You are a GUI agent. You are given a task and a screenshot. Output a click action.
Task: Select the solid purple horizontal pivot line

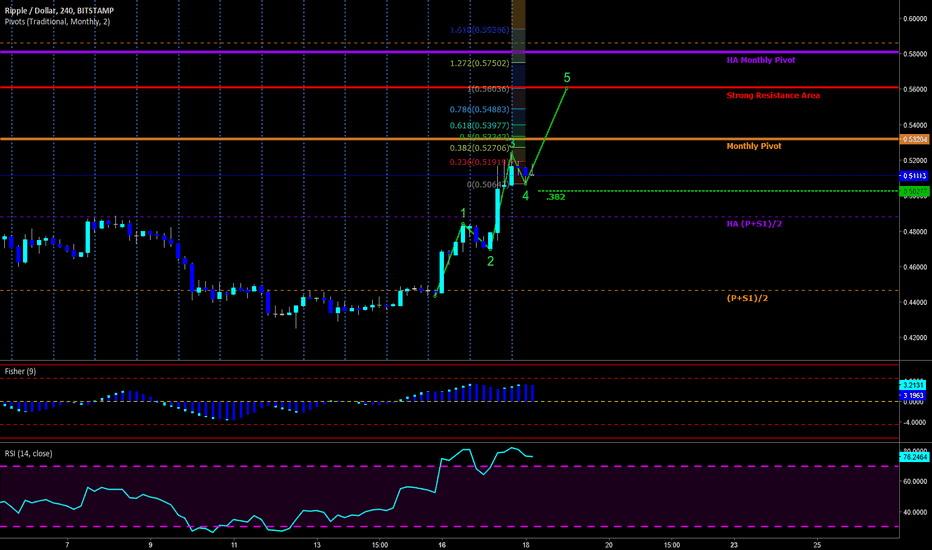[x=449, y=52]
